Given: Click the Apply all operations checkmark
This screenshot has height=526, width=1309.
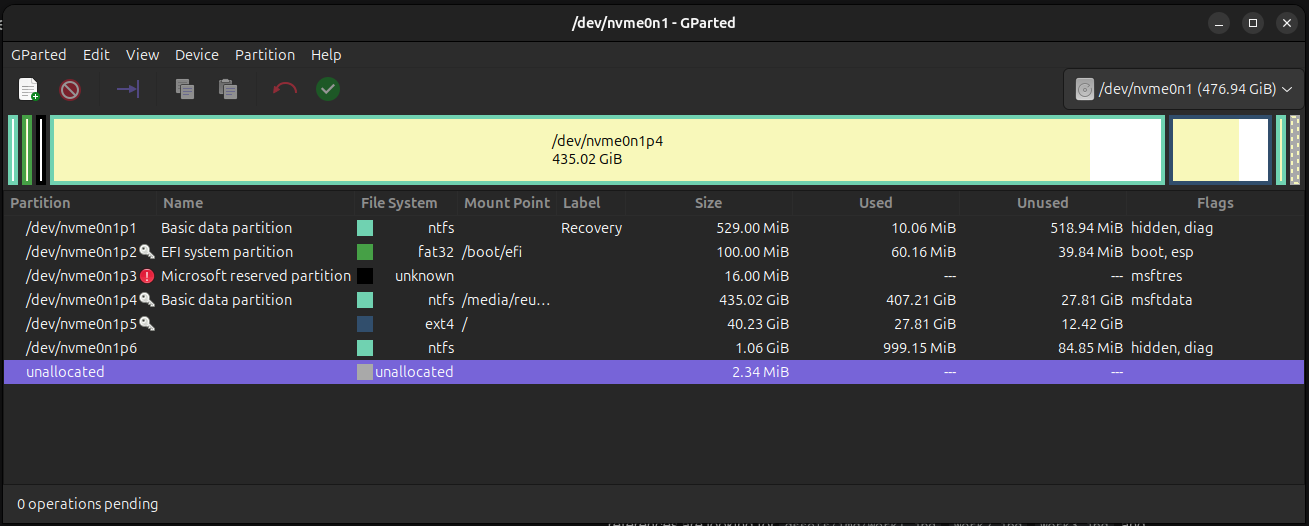Looking at the screenshot, I should pos(328,90).
